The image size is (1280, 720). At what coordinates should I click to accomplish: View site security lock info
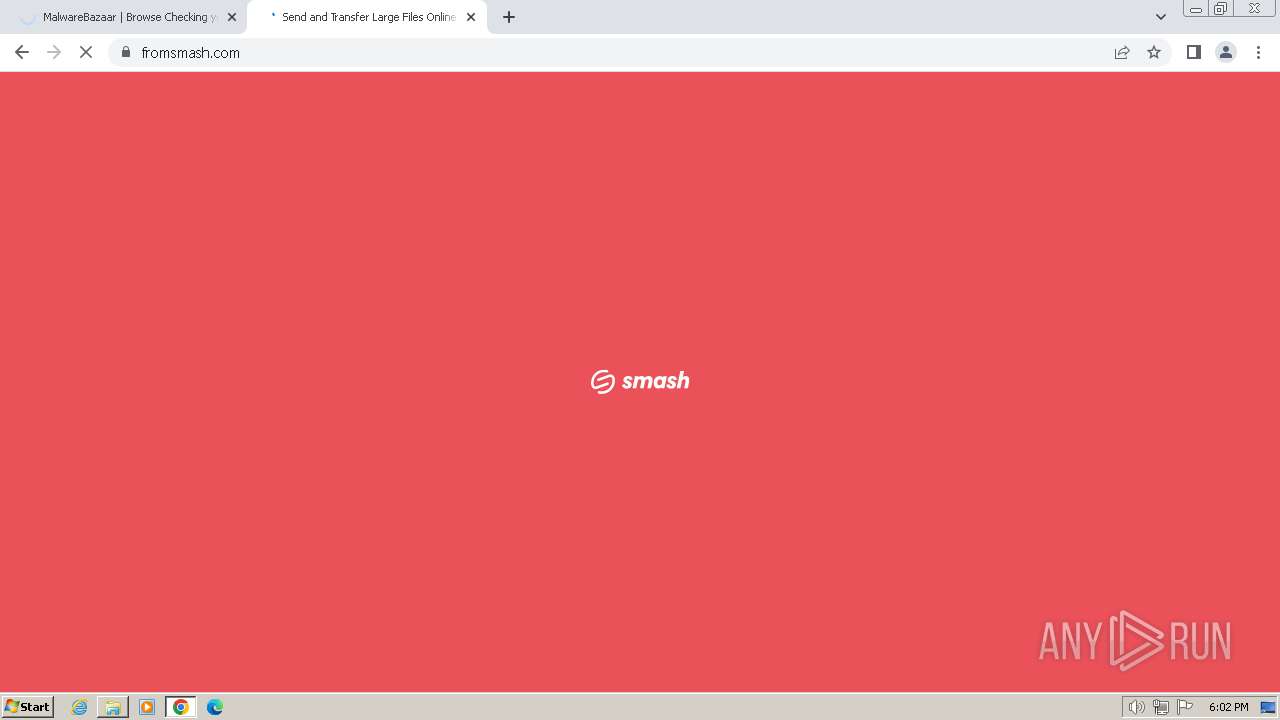point(126,52)
